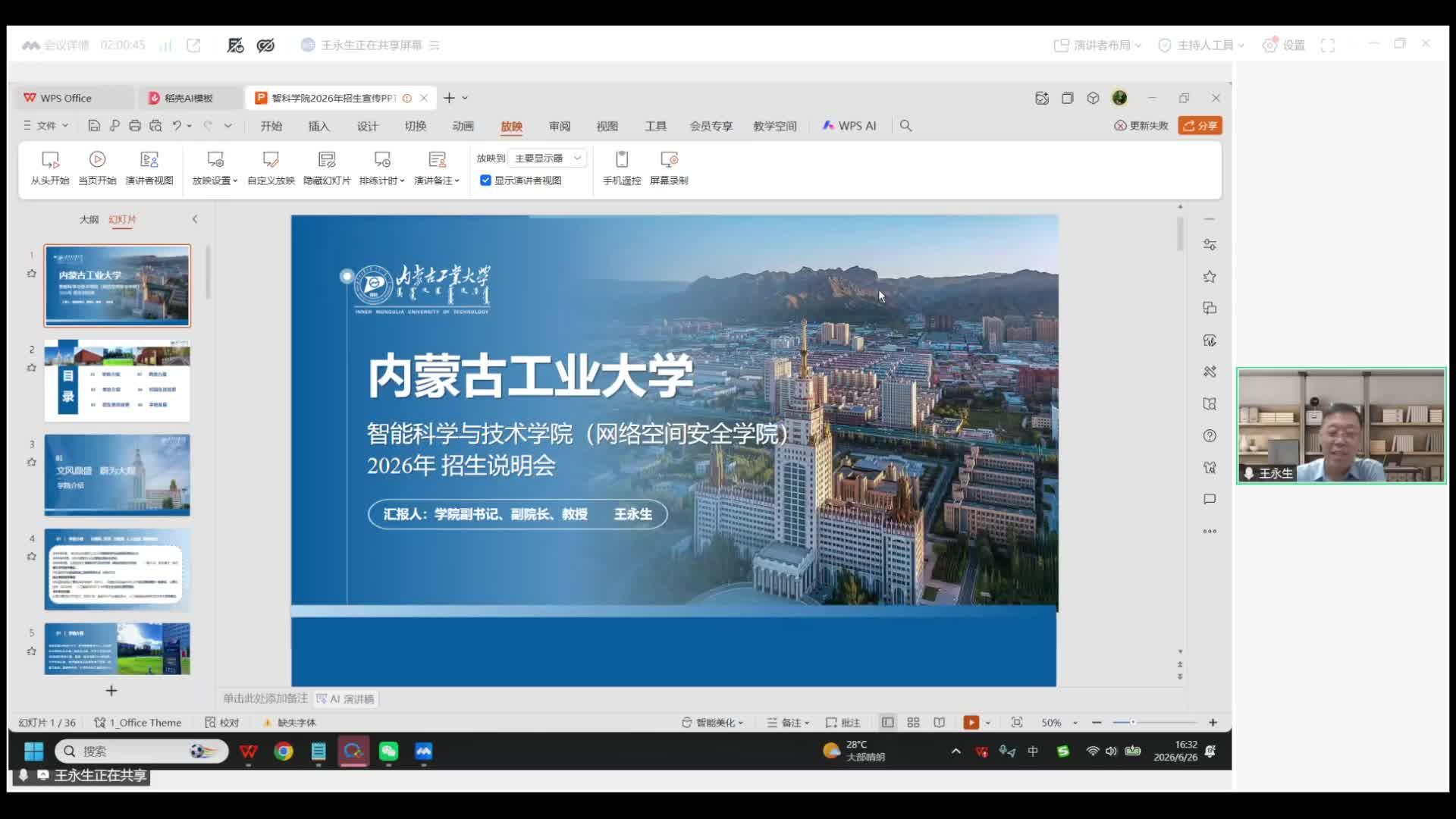The height and width of the screenshot is (819, 1456).
Task: Open WPS AI from the menu bar
Action: [x=849, y=126]
